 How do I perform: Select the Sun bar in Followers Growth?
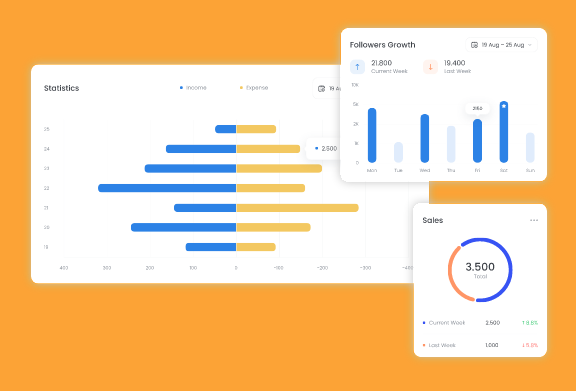pyautogui.click(x=530, y=147)
